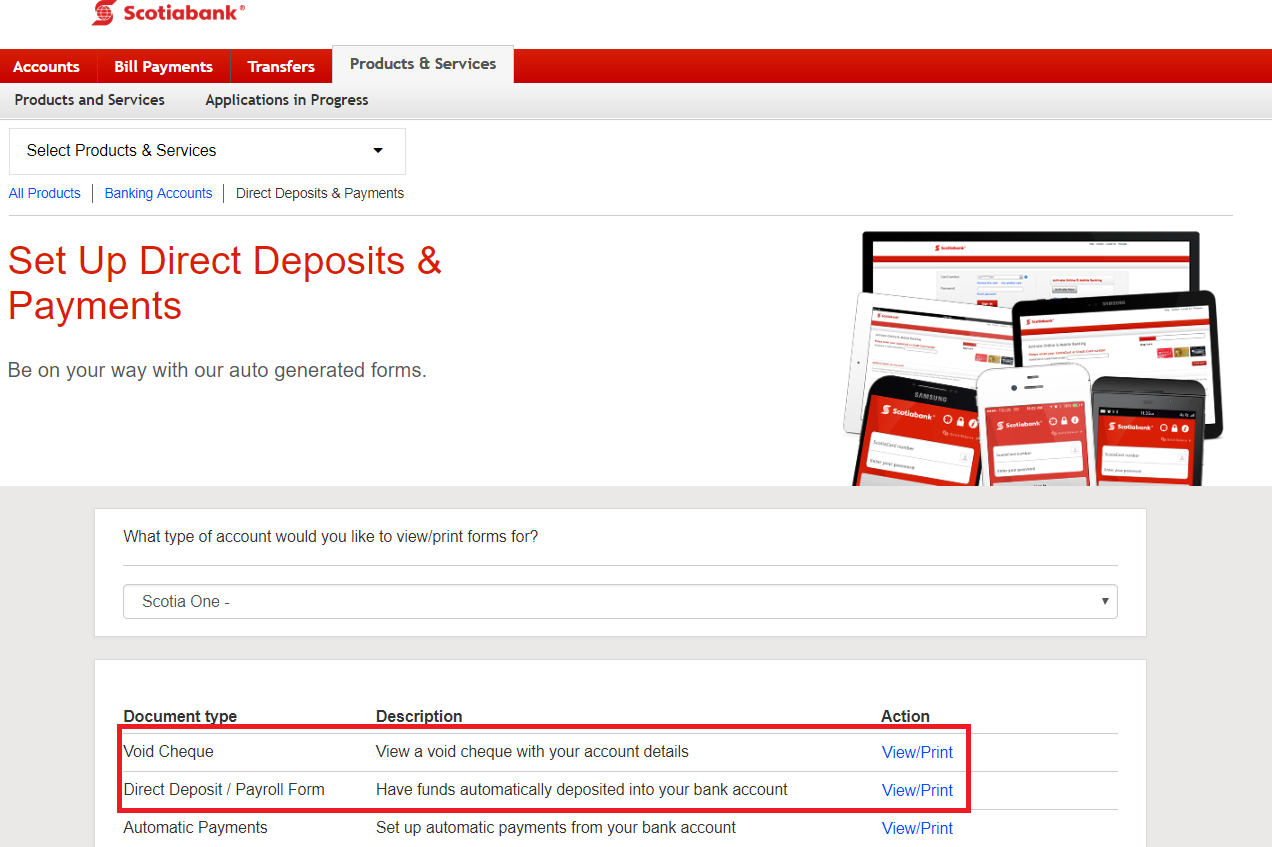The image size is (1272, 847).
Task: Click the Direct Deposit / Payroll Form label
Action: tap(224, 789)
